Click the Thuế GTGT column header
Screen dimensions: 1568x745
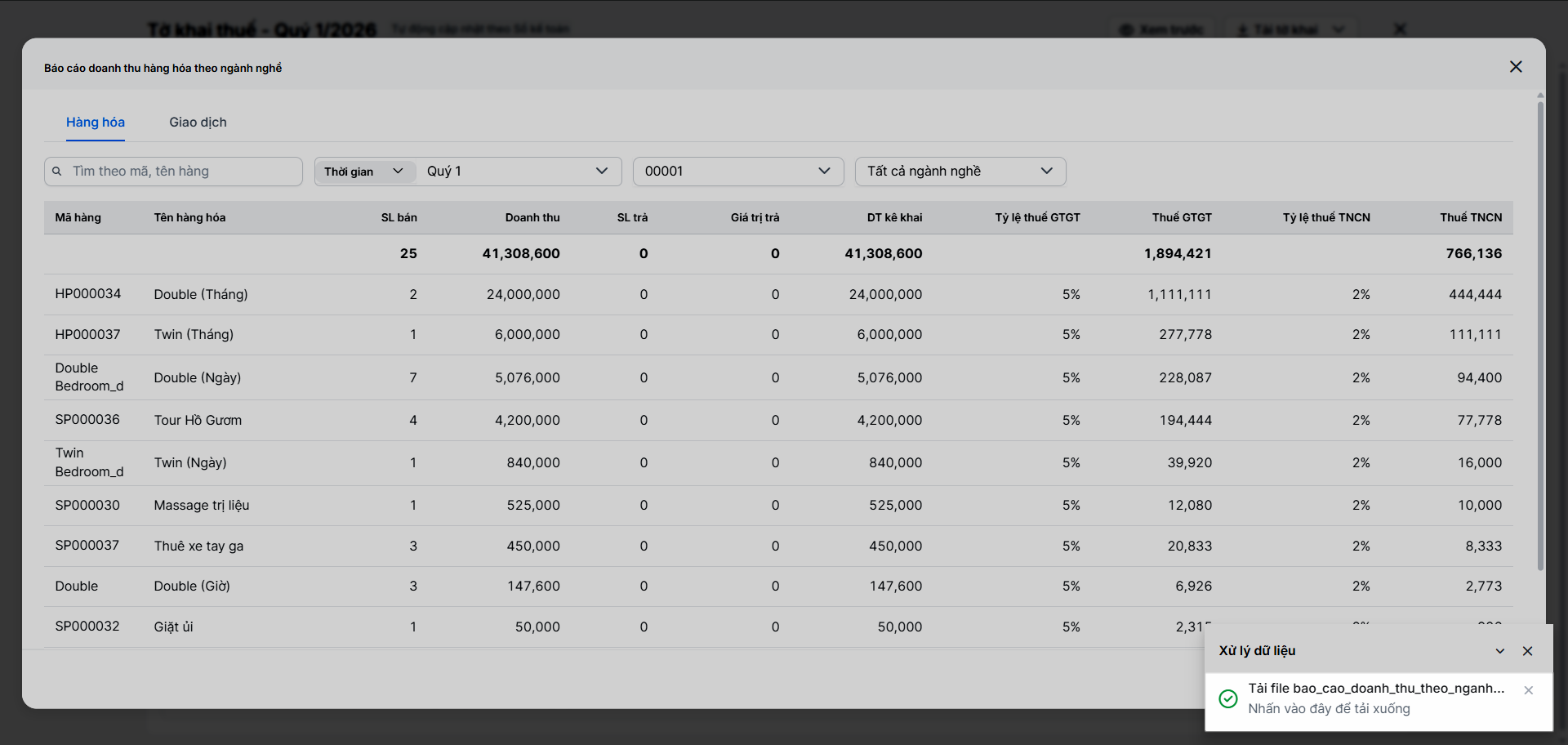pyautogui.click(x=1182, y=217)
